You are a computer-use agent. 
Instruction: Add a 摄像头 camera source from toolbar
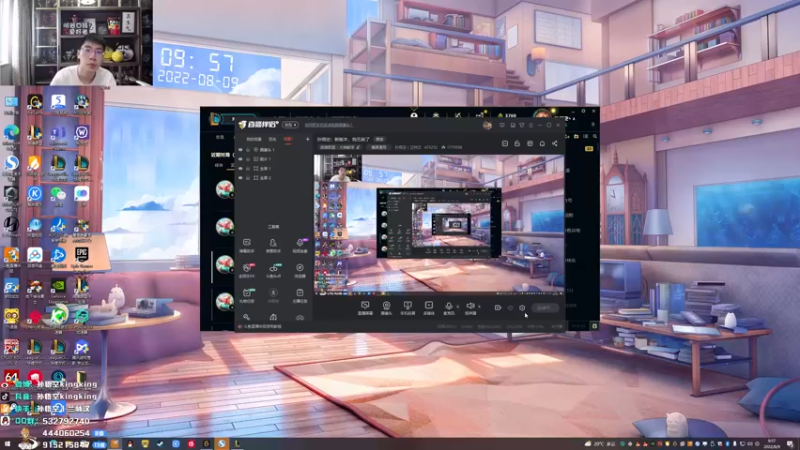(386, 308)
